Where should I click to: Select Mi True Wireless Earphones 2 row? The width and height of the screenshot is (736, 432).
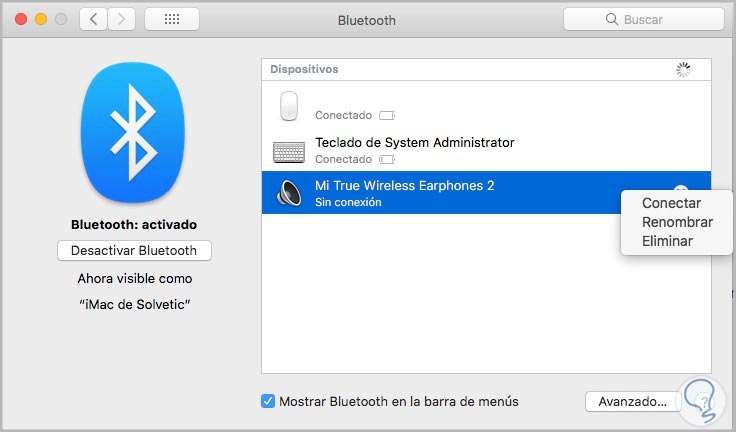[x=486, y=193]
